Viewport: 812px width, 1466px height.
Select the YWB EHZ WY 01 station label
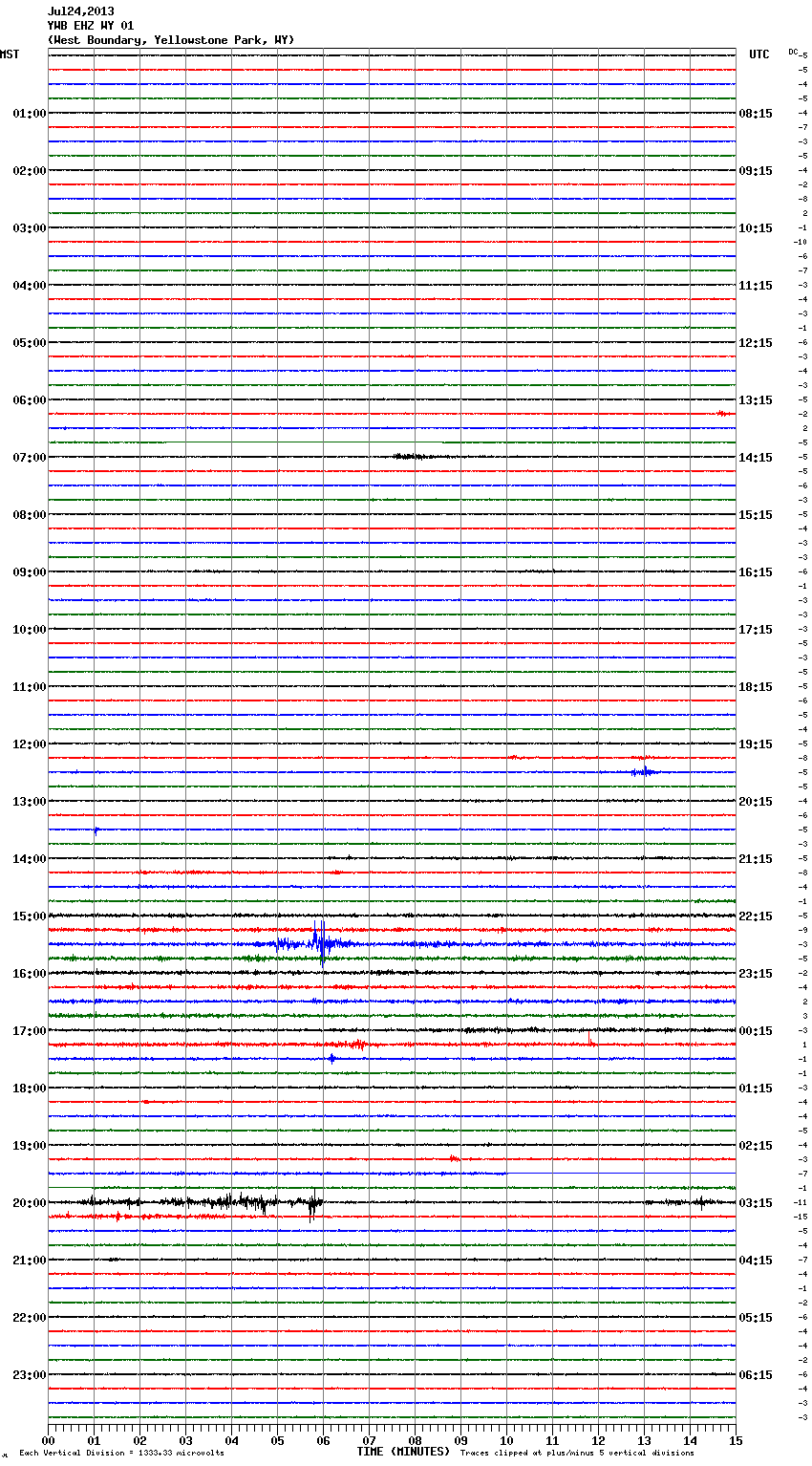point(90,26)
